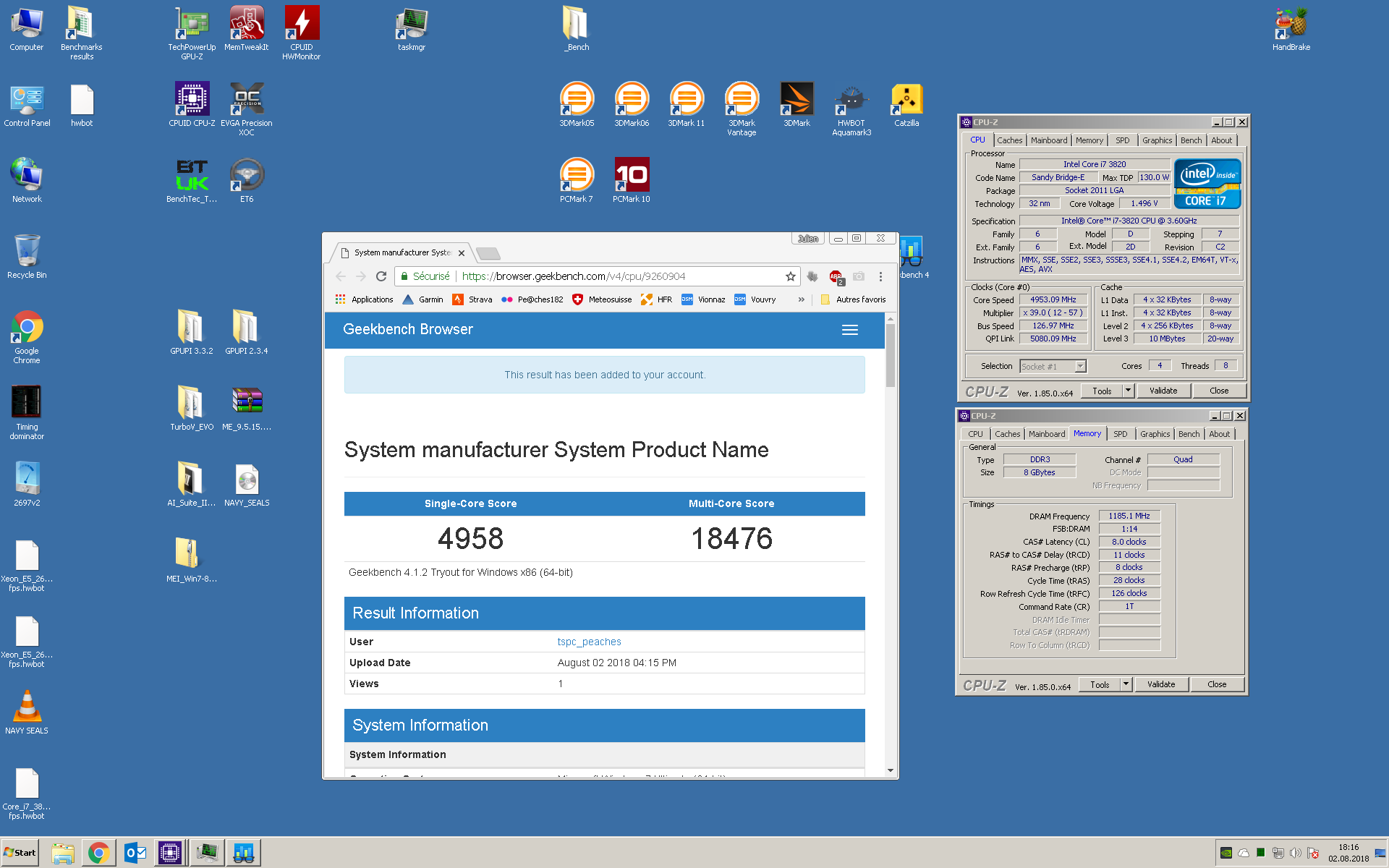This screenshot has height=868, width=1389.
Task: Click the Chrome address bar URL
Action: pyautogui.click(x=574, y=276)
